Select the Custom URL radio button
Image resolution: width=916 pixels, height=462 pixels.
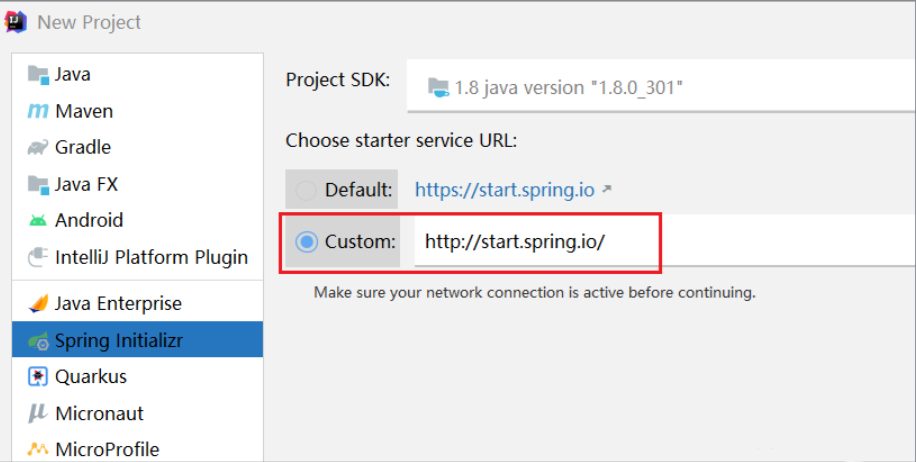click(306, 242)
